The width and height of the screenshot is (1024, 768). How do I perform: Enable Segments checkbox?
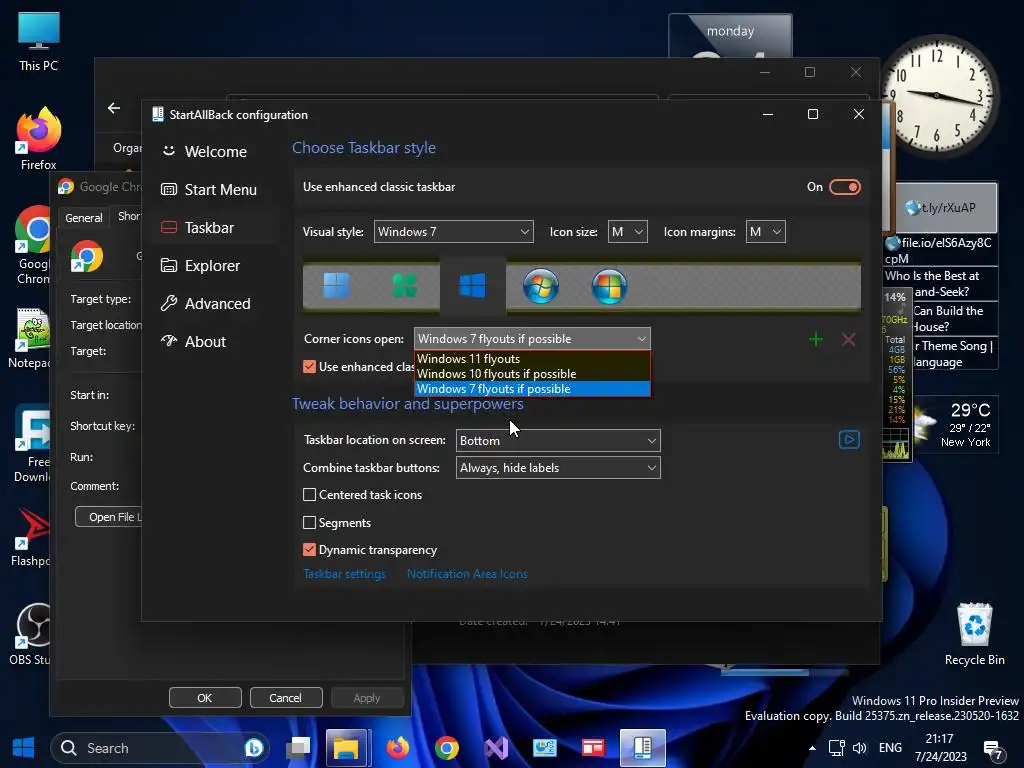pyautogui.click(x=310, y=522)
